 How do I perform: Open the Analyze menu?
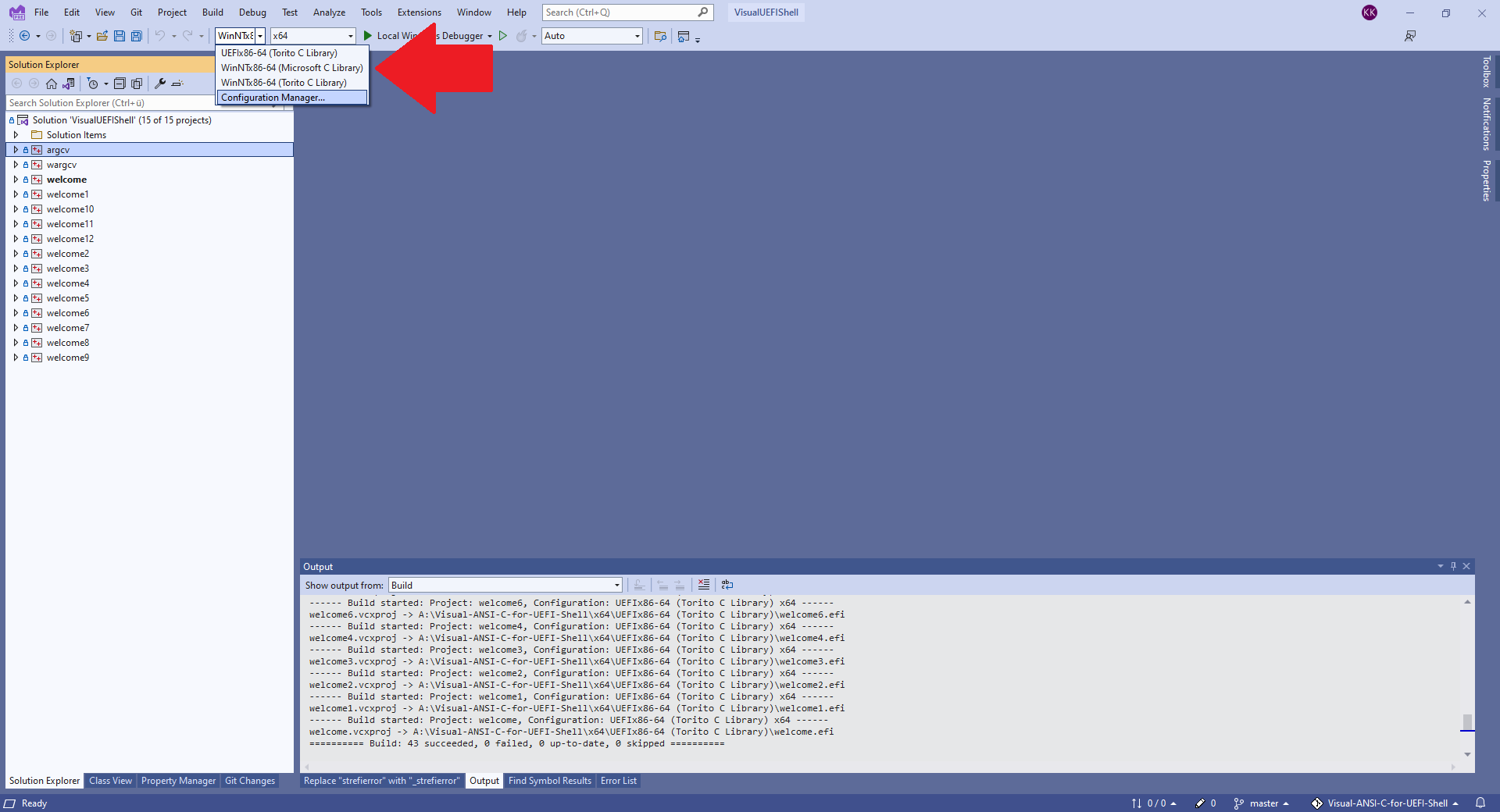click(329, 12)
